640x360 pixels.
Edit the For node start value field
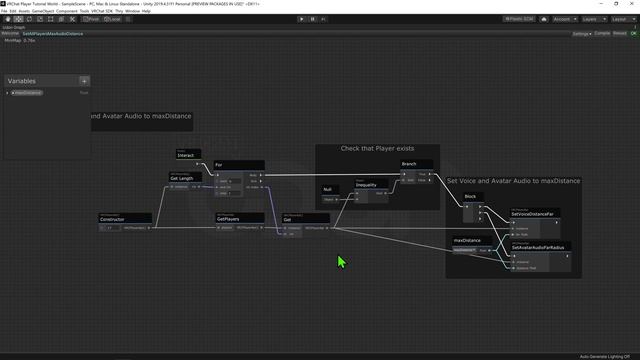click(x=235, y=181)
